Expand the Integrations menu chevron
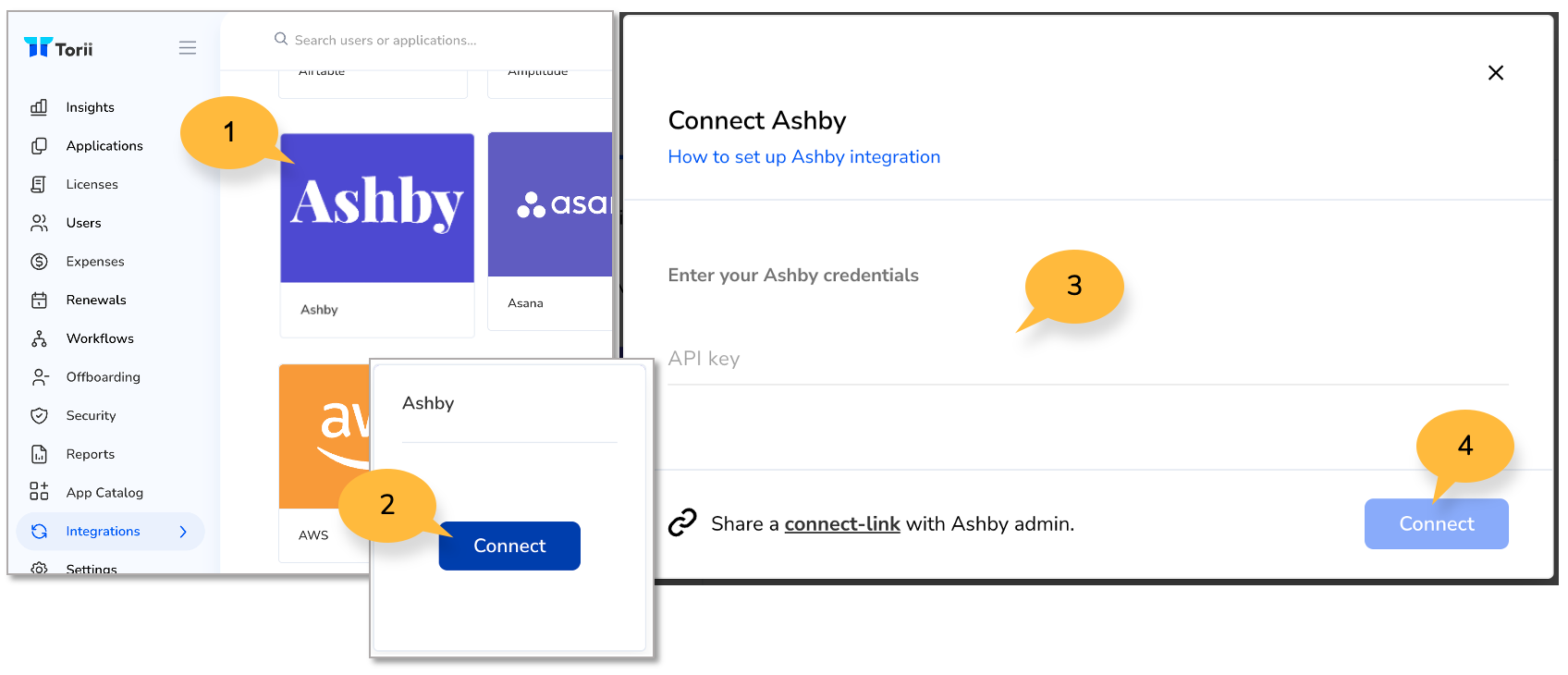 tap(183, 532)
